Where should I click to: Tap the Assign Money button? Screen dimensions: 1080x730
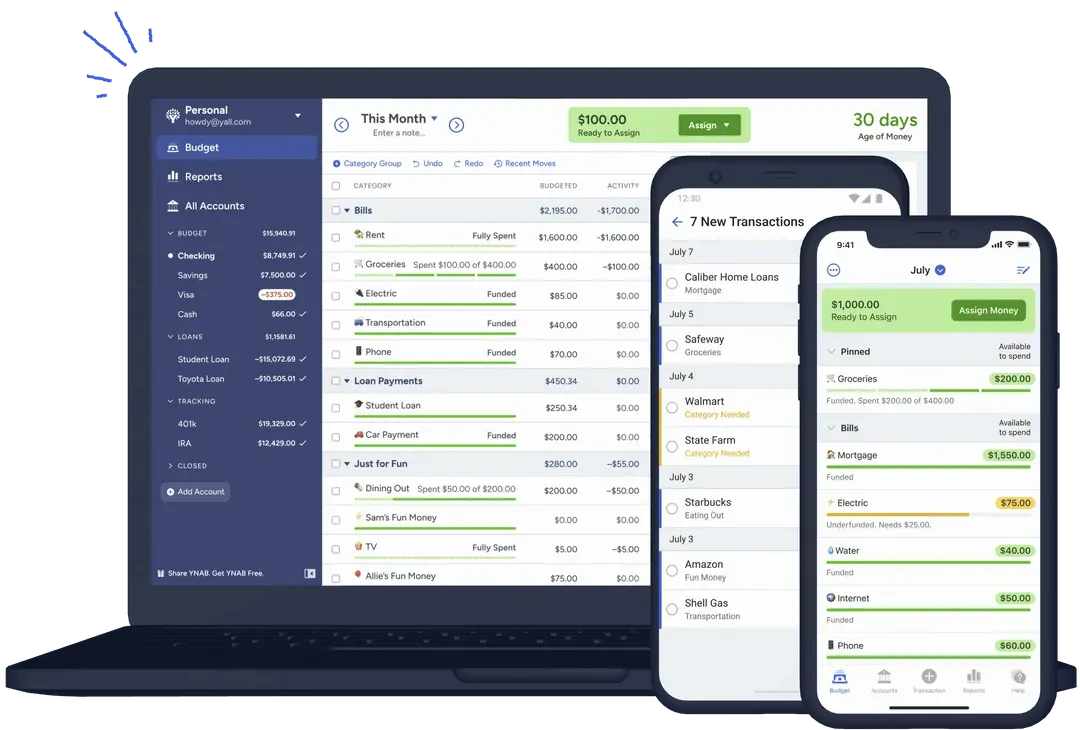point(988,311)
